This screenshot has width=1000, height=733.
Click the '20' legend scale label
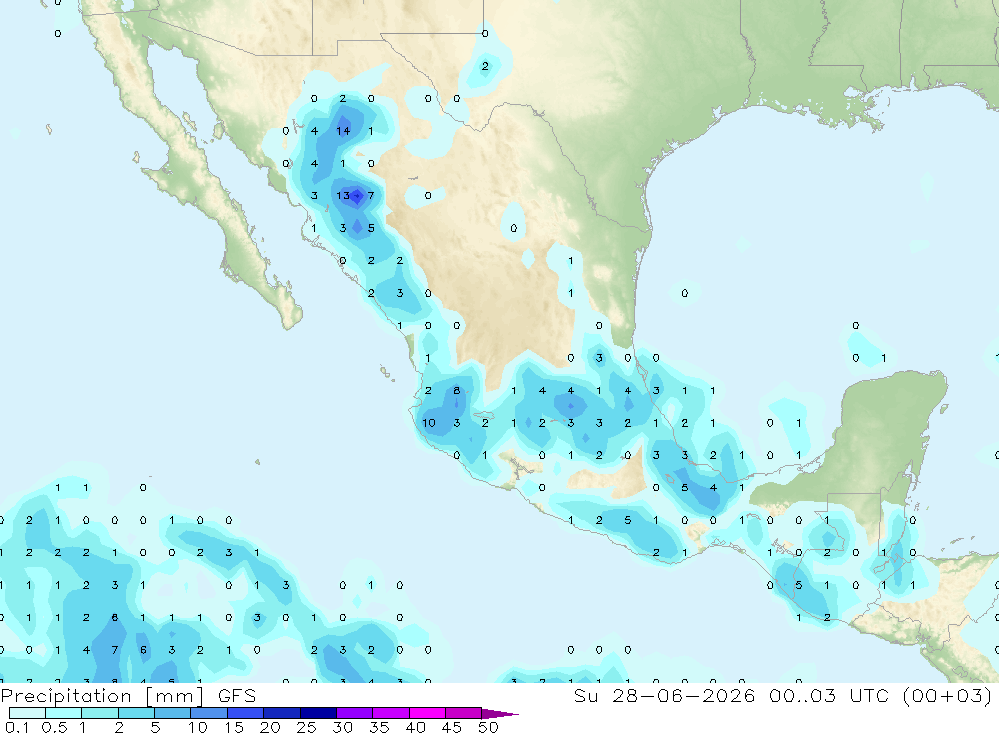click(x=270, y=727)
